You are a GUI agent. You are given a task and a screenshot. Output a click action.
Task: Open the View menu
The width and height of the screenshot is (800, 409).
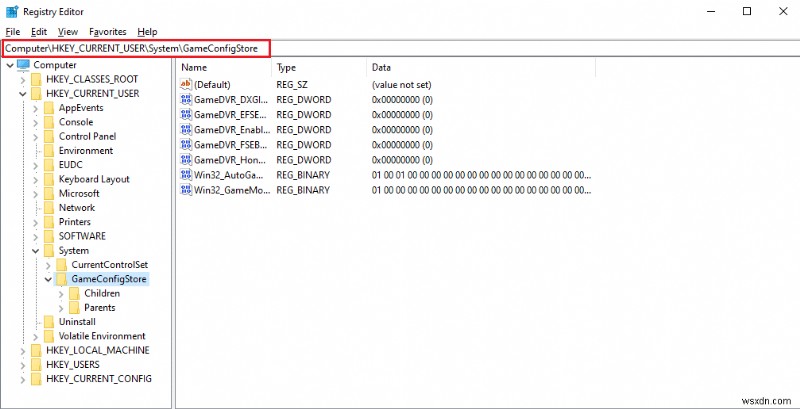click(x=68, y=32)
